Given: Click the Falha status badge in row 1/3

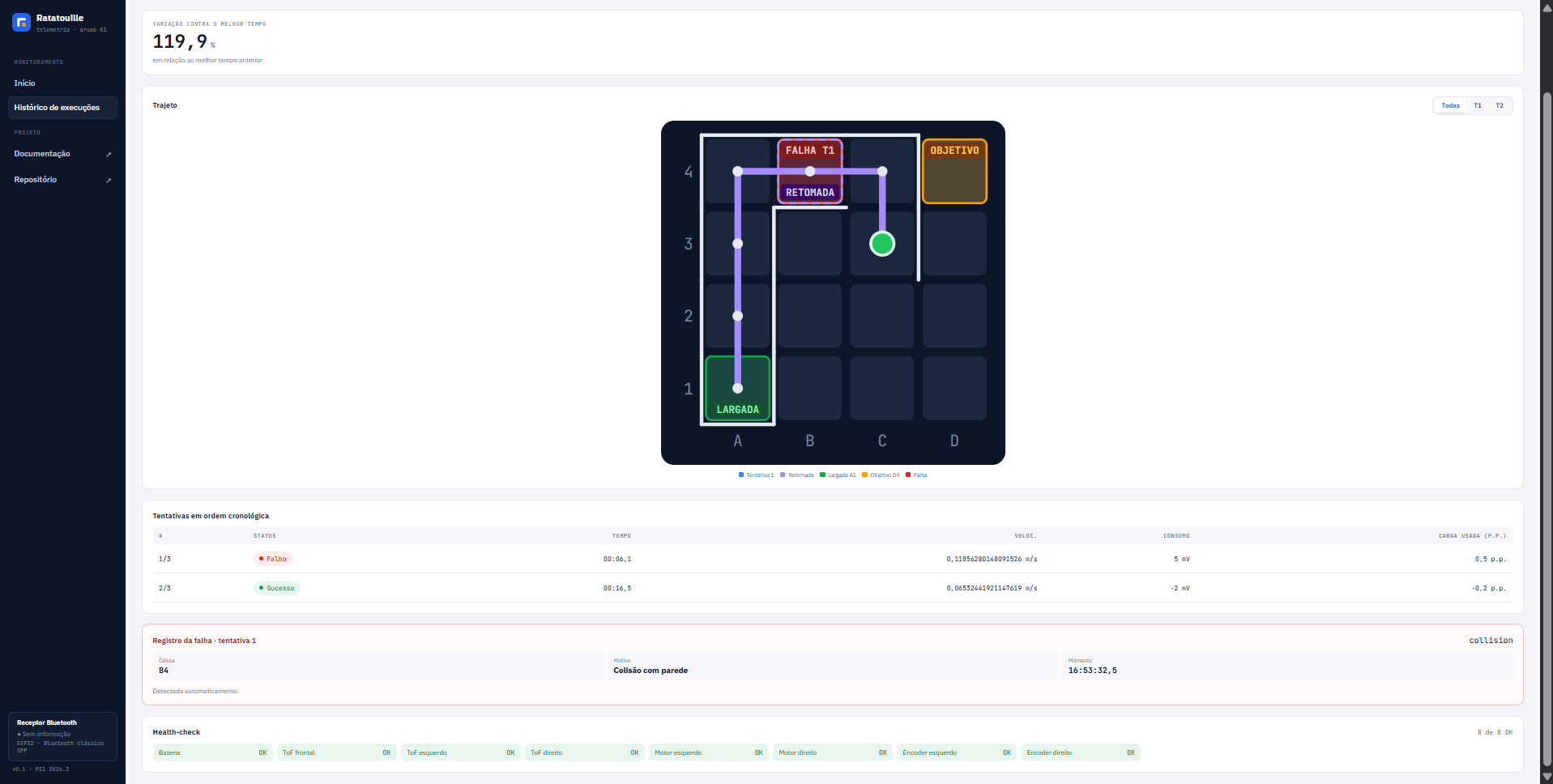Looking at the screenshot, I should 272,559.
